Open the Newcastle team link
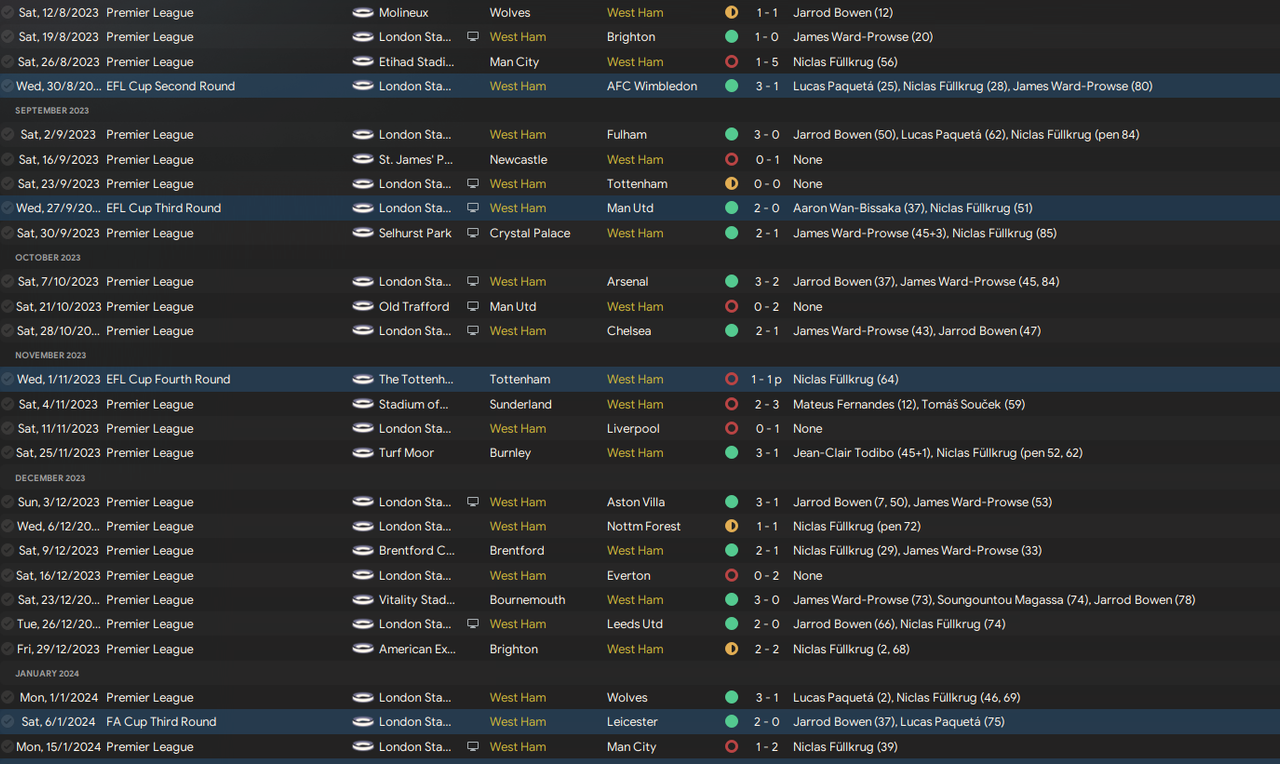1280x764 pixels. tap(518, 160)
